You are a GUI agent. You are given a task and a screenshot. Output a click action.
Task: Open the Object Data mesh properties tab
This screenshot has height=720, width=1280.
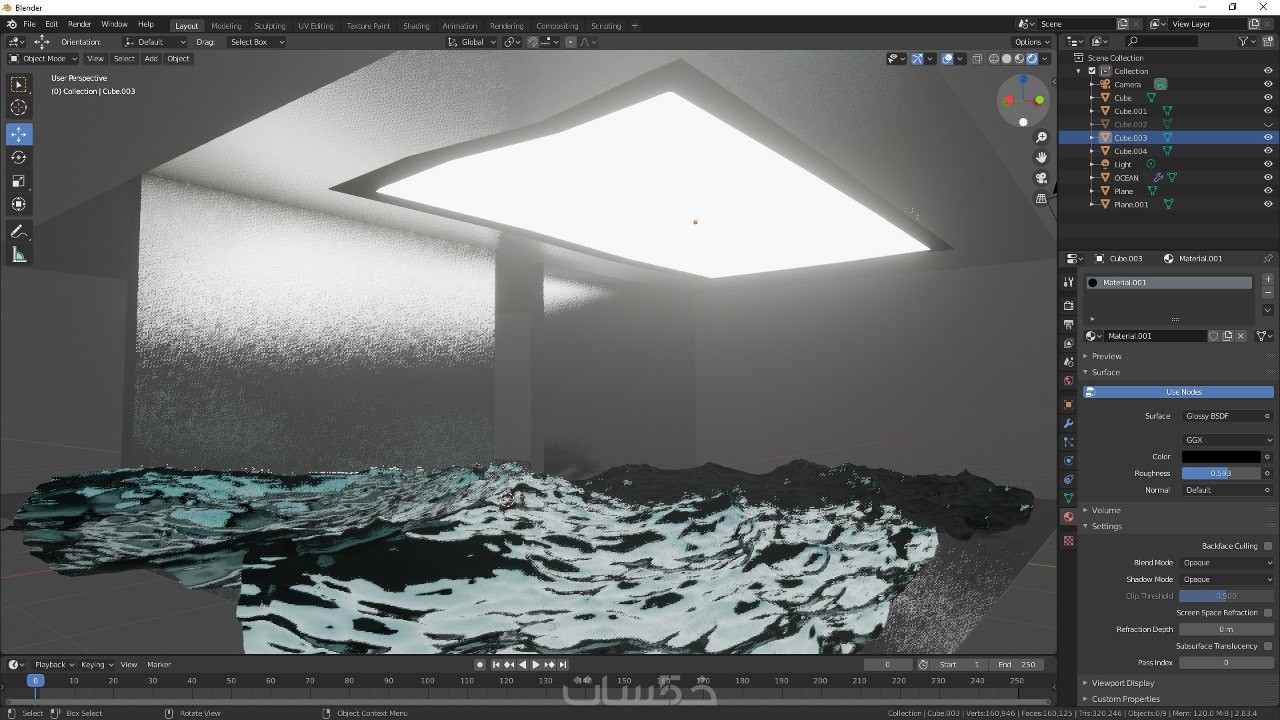pos(1068,498)
